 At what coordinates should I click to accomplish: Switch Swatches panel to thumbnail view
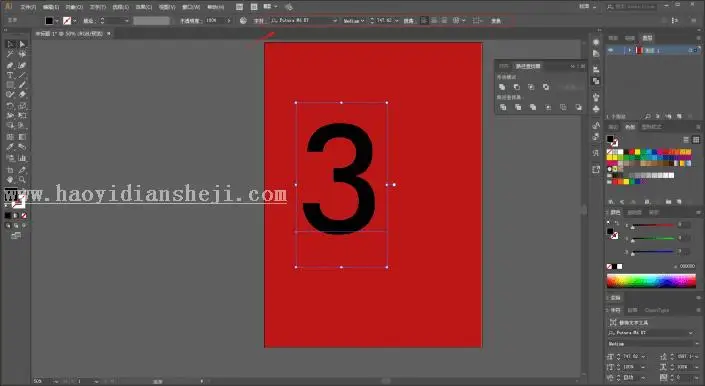tap(696, 140)
